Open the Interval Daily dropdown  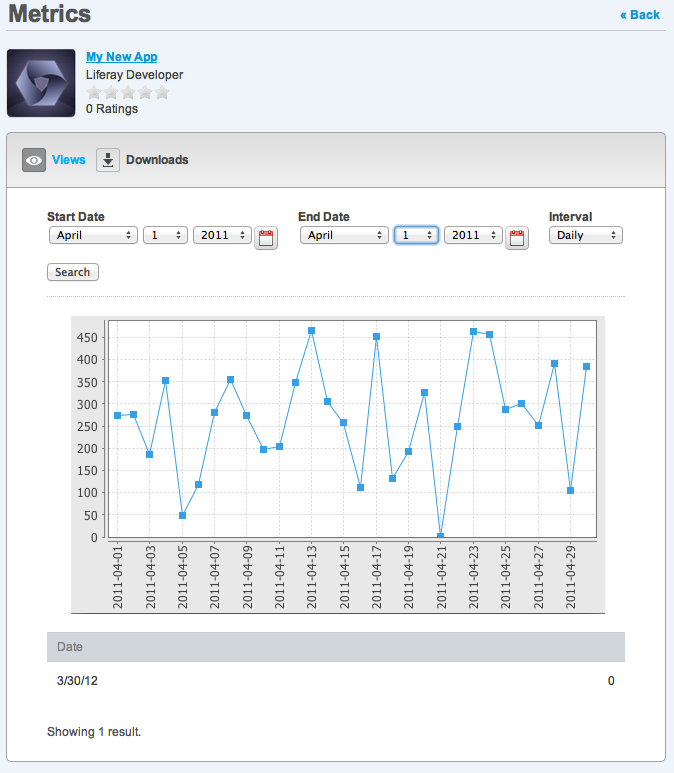click(586, 235)
